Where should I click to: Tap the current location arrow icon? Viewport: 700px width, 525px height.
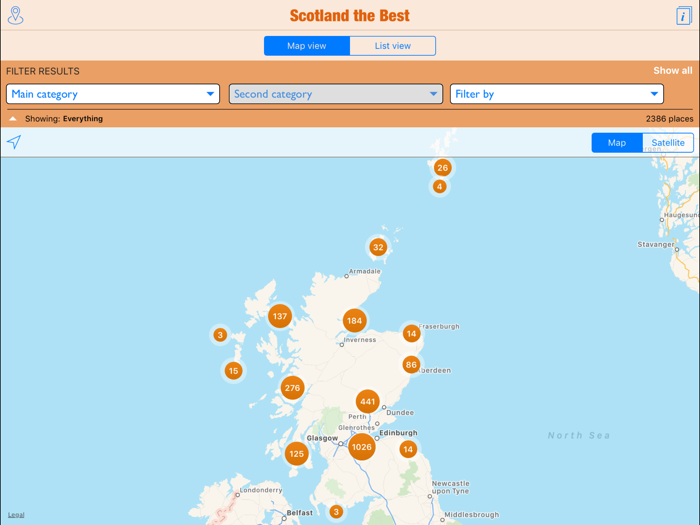pyautogui.click(x=14, y=142)
